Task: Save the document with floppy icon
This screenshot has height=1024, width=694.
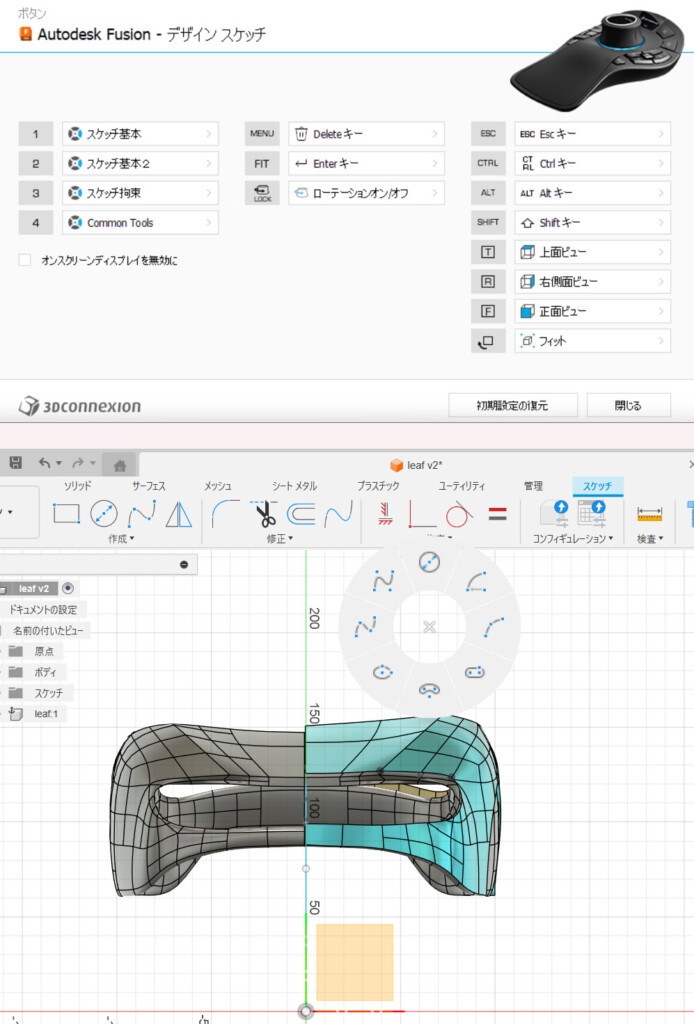Action: [16, 462]
